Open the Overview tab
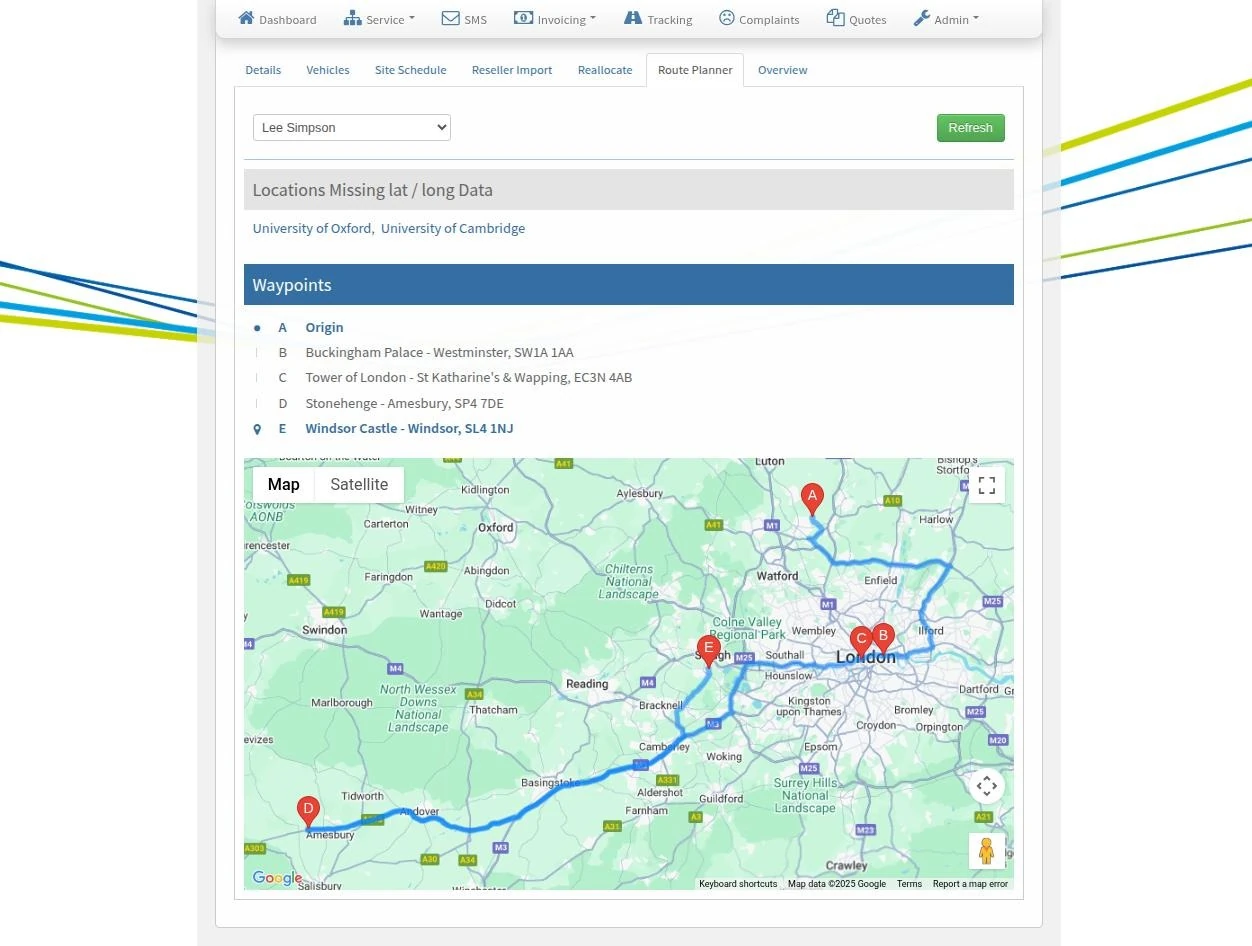The image size is (1252, 946). point(783,70)
